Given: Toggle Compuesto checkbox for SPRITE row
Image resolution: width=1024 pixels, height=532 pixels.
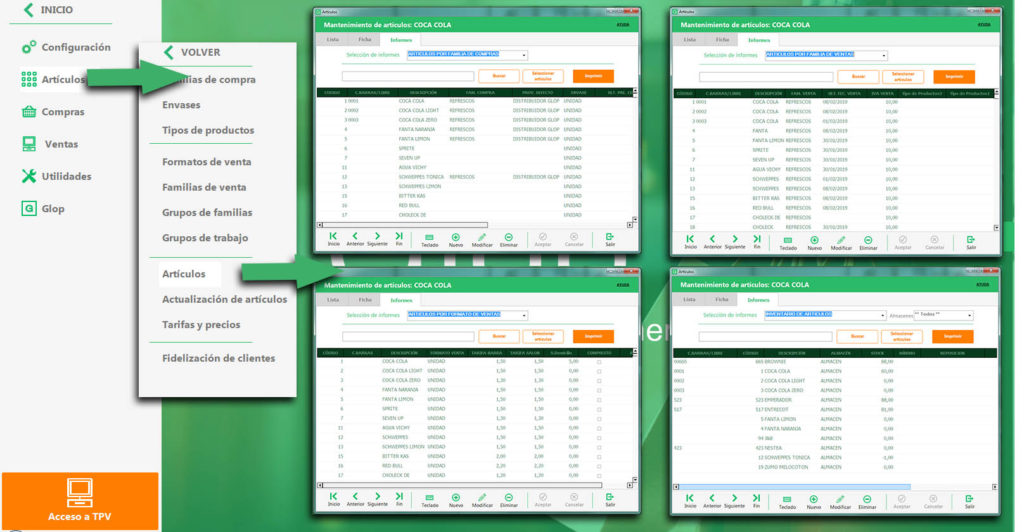Looking at the screenshot, I should pyautogui.click(x=599, y=409).
